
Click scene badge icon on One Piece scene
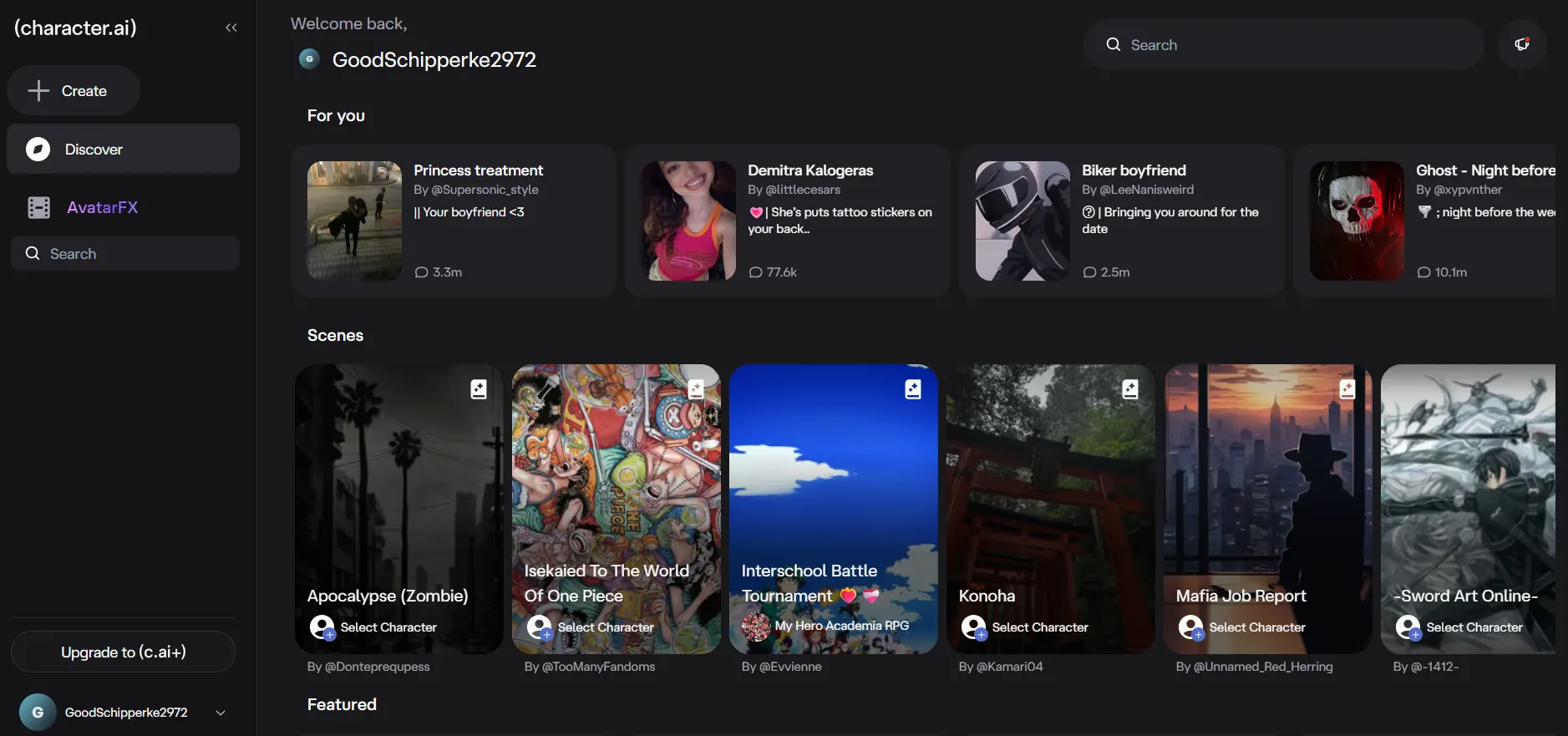coord(696,388)
